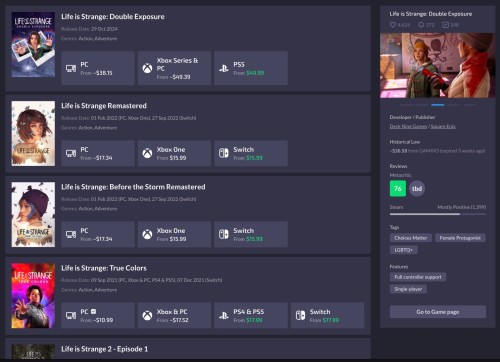Click the Go to Game page button
This screenshot has width=500, height=362.
tap(438, 312)
